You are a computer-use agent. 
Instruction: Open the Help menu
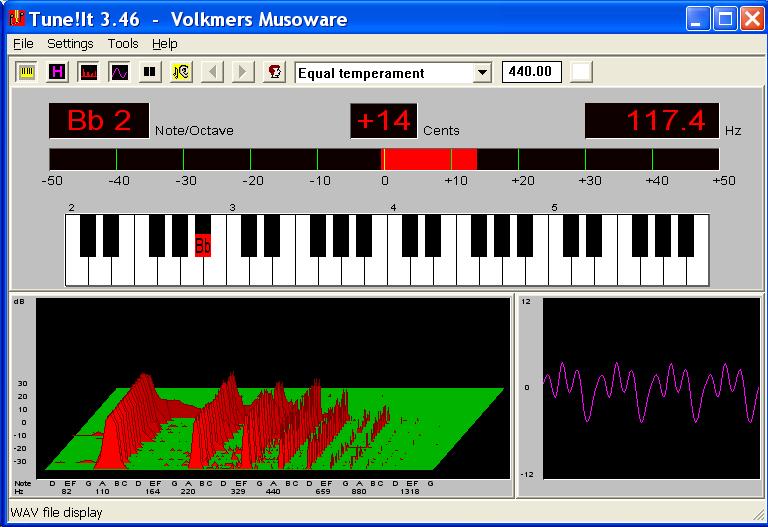coord(165,44)
